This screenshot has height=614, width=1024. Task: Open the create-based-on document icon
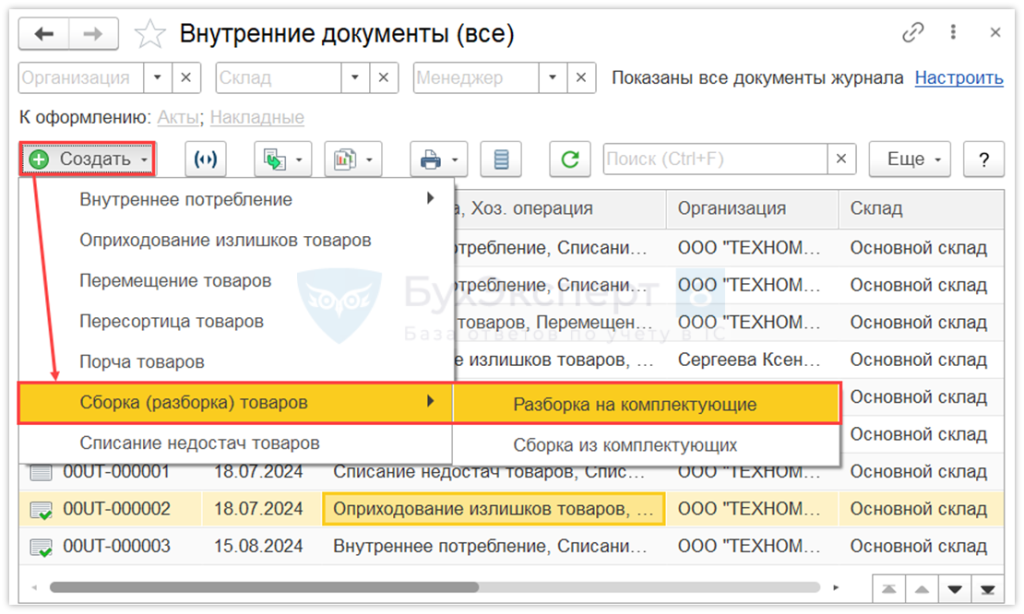click(x=283, y=159)
